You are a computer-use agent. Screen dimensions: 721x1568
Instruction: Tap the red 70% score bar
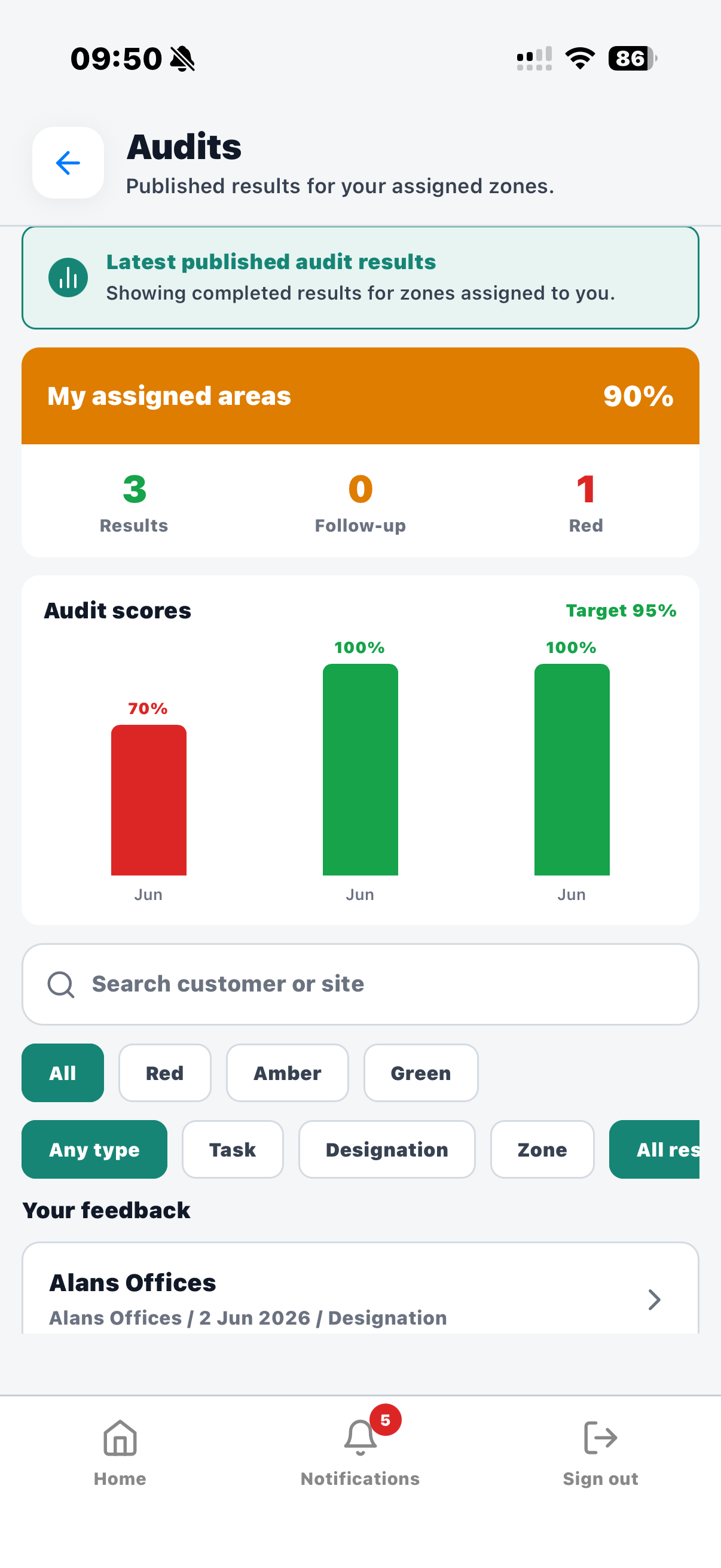pos(148,800)
